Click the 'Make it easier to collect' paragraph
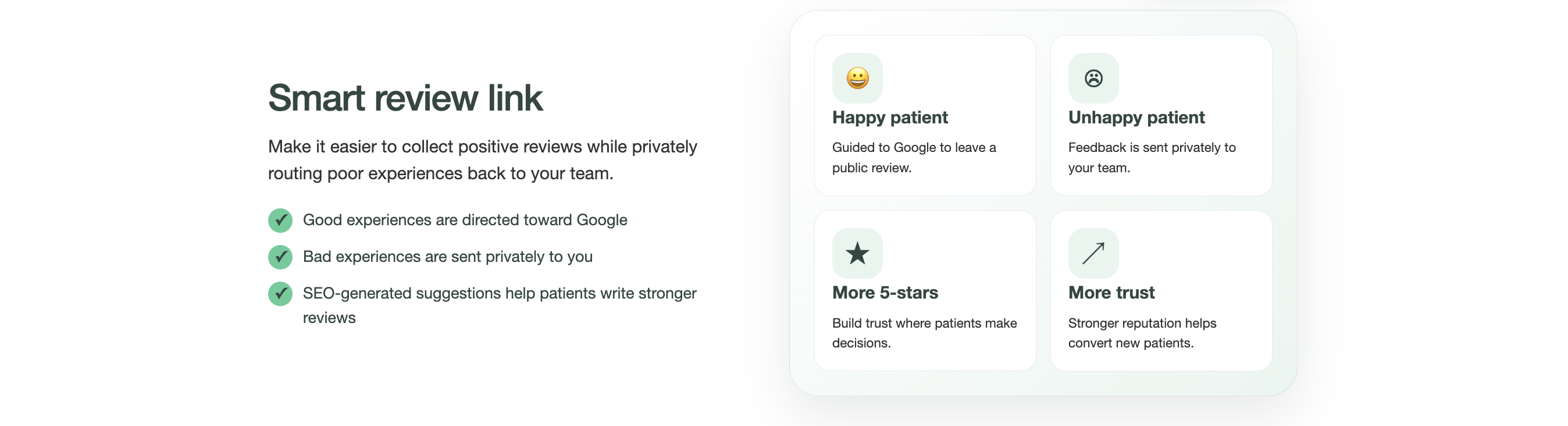 coord(482,159)
